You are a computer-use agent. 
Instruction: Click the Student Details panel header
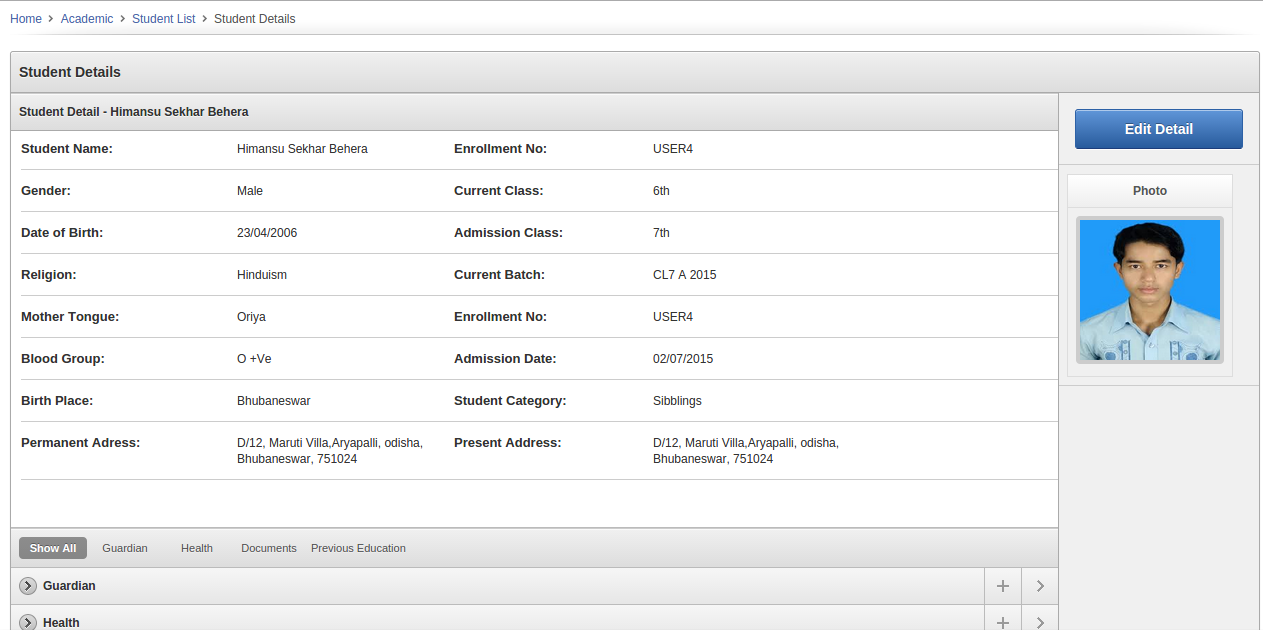pos(70,72)
